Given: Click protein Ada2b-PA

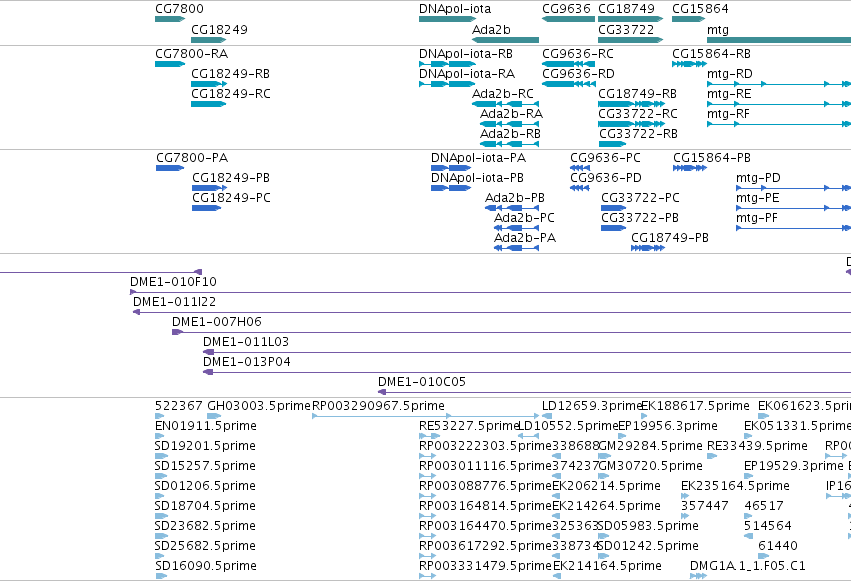Looking at the screenshot, I should click(x=525, y=238).
